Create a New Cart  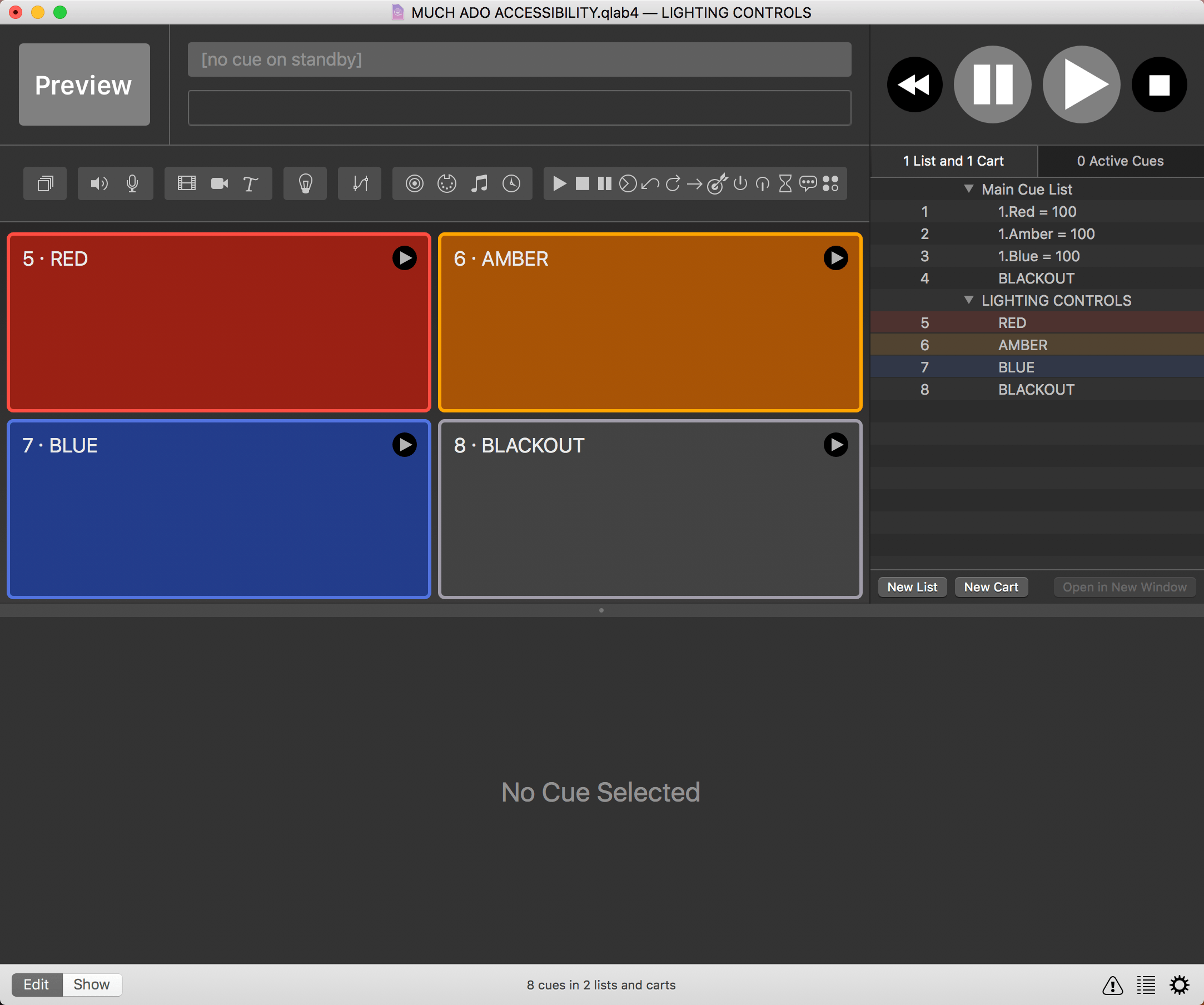(x=991, y=587)
